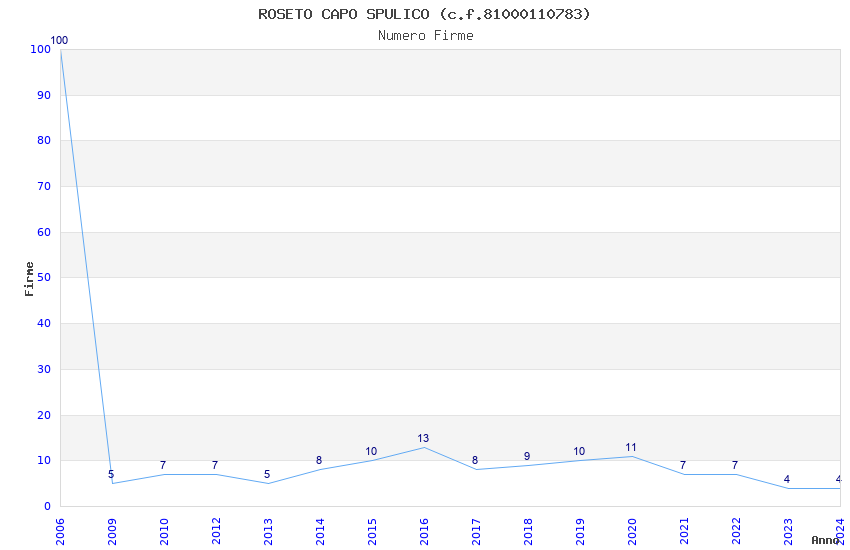Click the data value 8 for year 2014
Viewport: 850px width, 550px height.
[319, 460]
